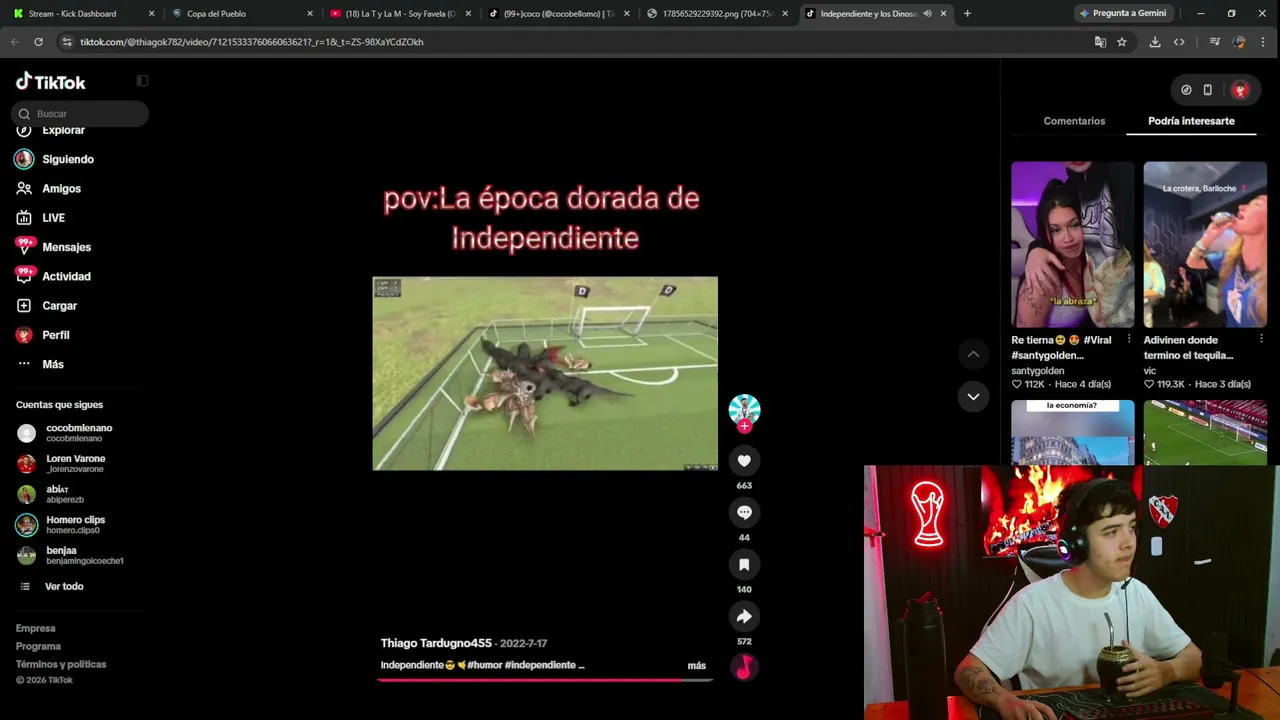This screenshot has width=1280, height=720.
Task: Share video using the arrow icon
Action: point(744,616)
